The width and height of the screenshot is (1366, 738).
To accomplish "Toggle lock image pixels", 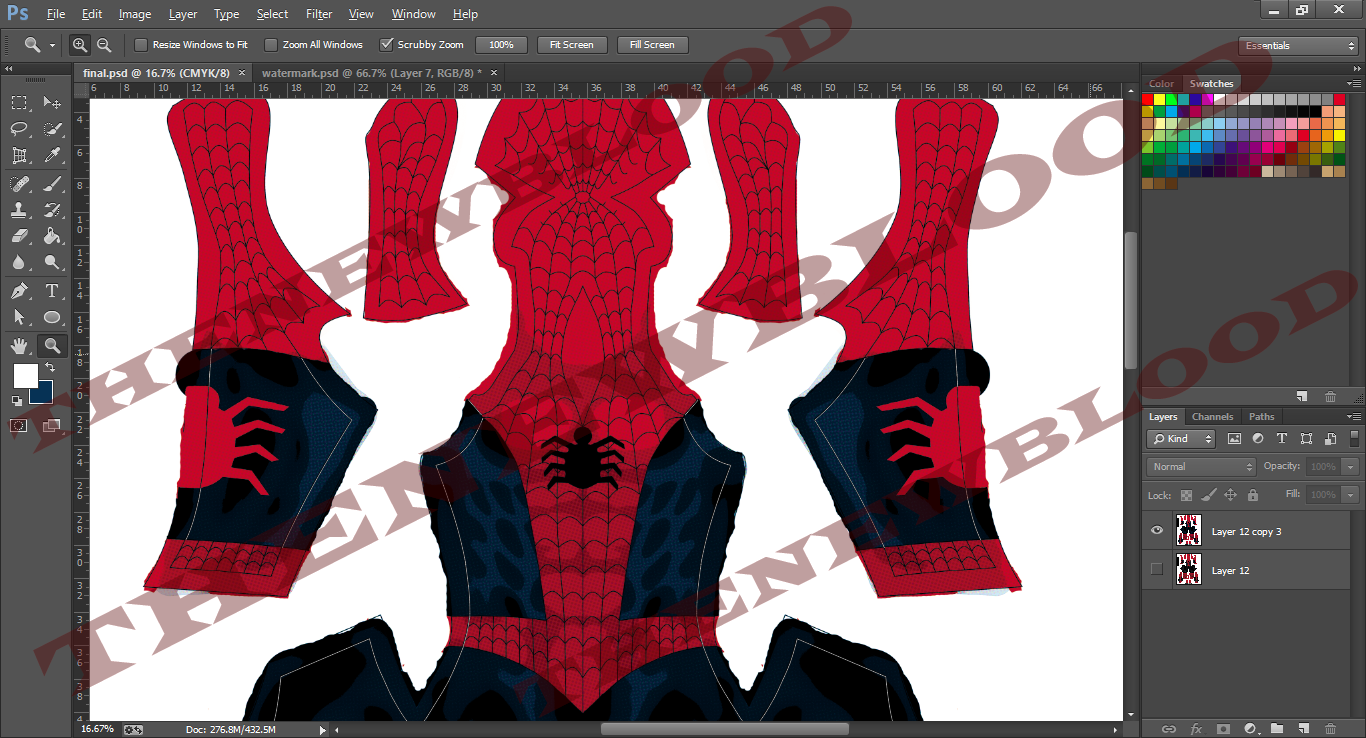I will (x=1208, y=495).
